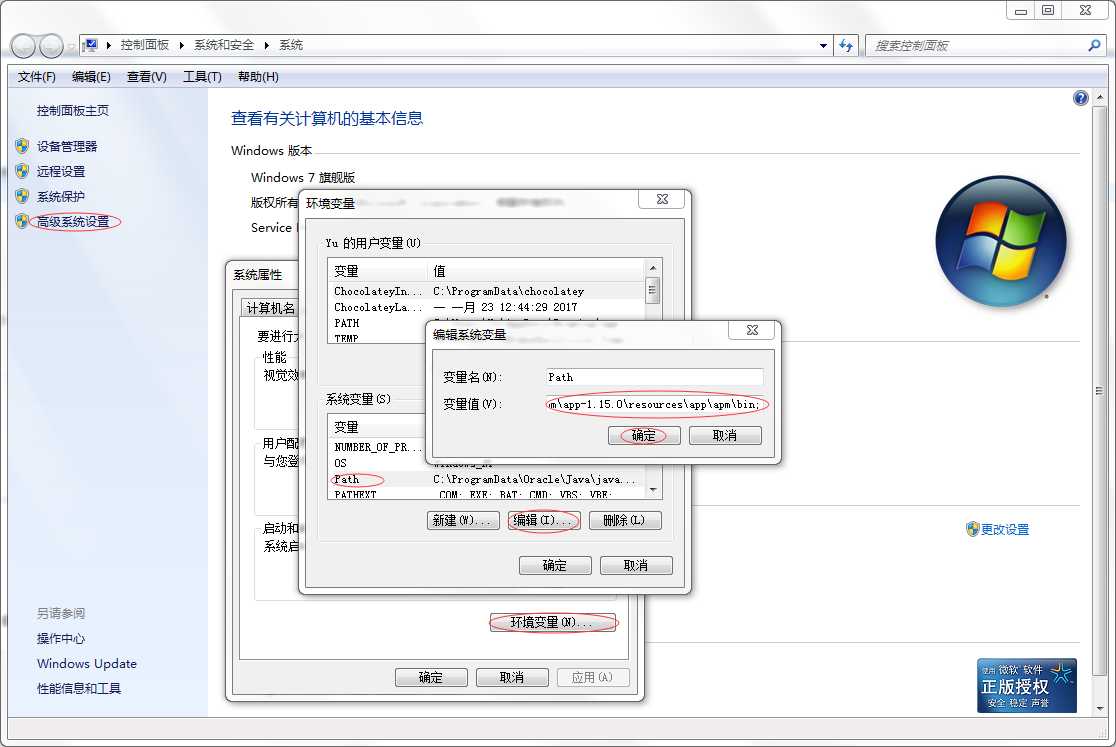The width and height of the screenshot is (1116, 747).
Task: Click the back navigation arrow button
Action: click(23, 46)
